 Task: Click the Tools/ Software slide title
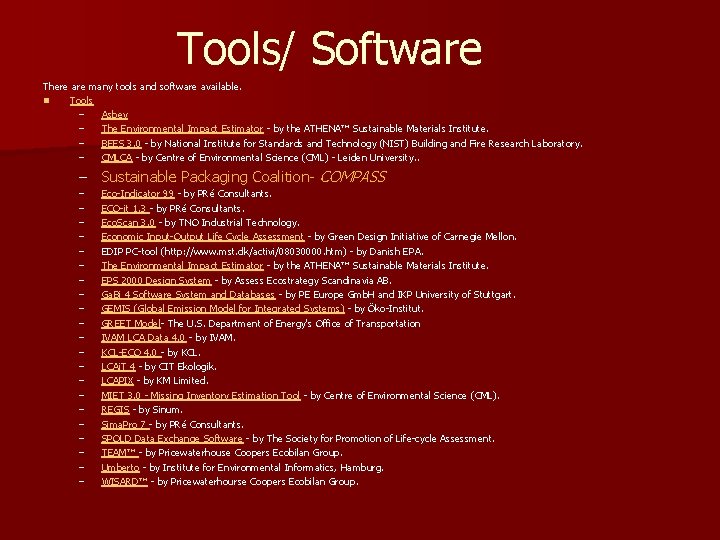329,49
